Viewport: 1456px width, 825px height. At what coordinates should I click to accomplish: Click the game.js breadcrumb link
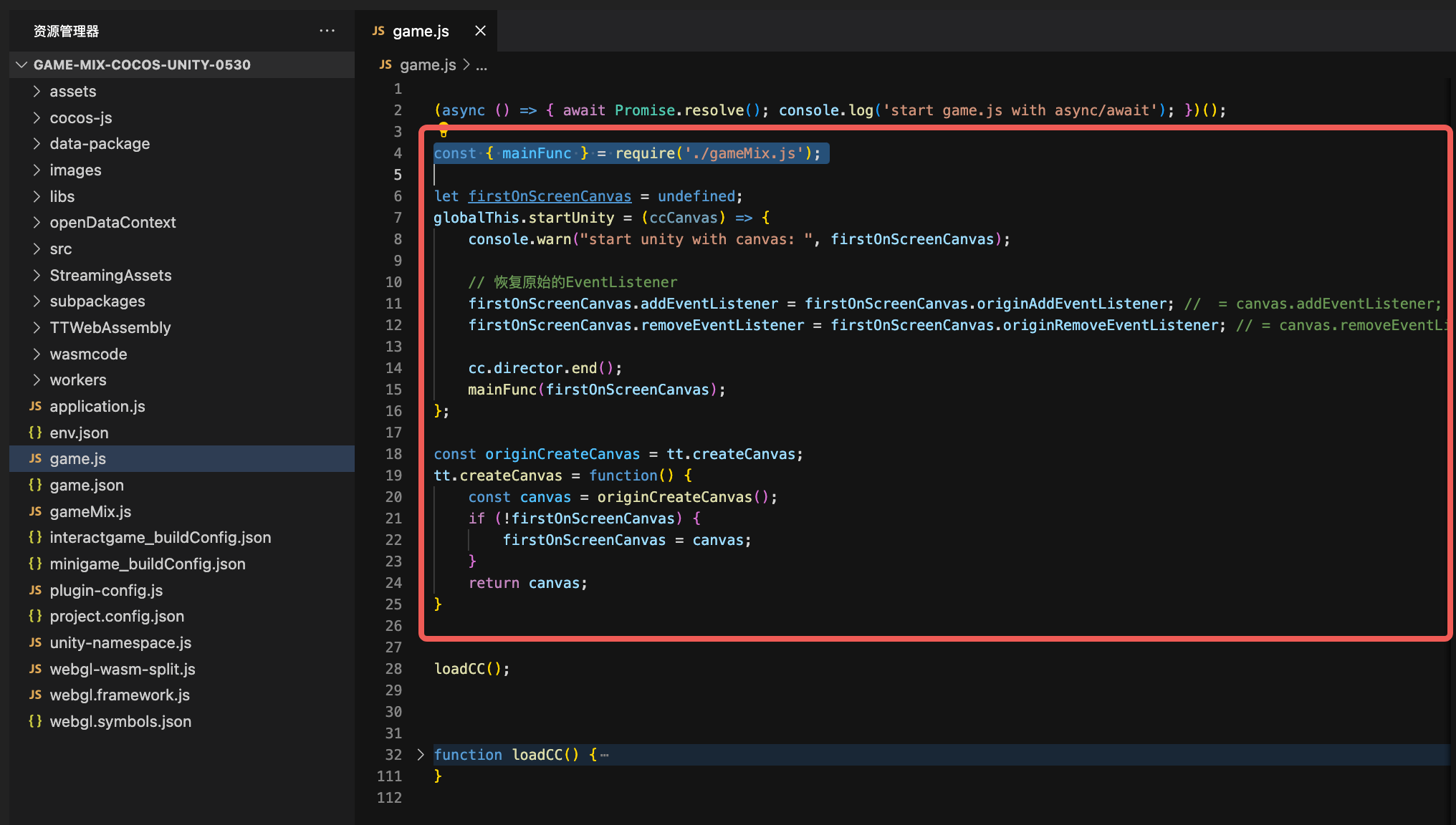coord(428,64)
